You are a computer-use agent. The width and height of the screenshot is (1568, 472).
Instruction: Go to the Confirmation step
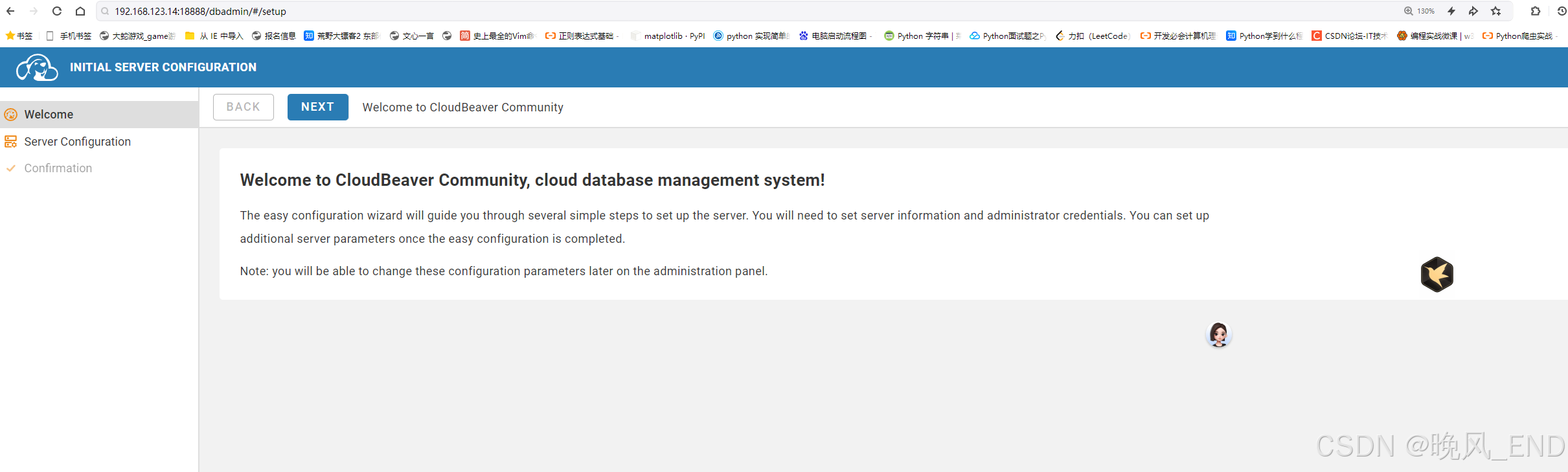point(99,168)
